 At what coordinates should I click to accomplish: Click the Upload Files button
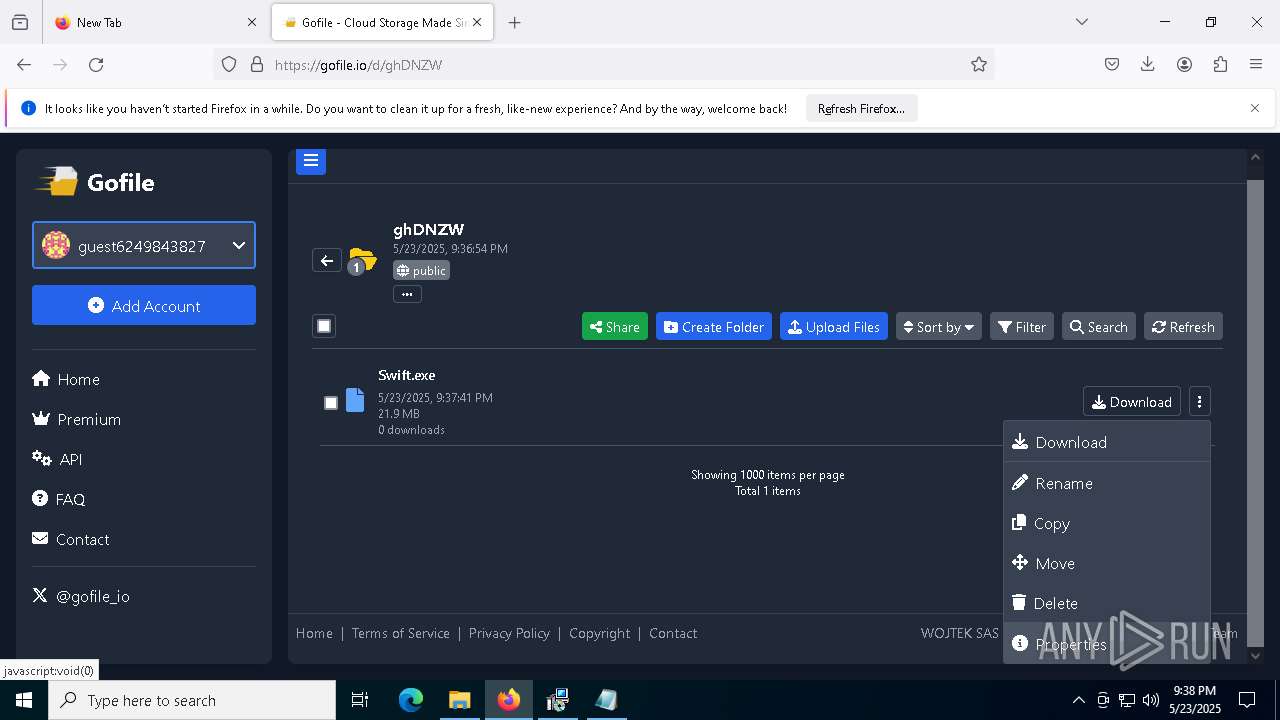834,327
